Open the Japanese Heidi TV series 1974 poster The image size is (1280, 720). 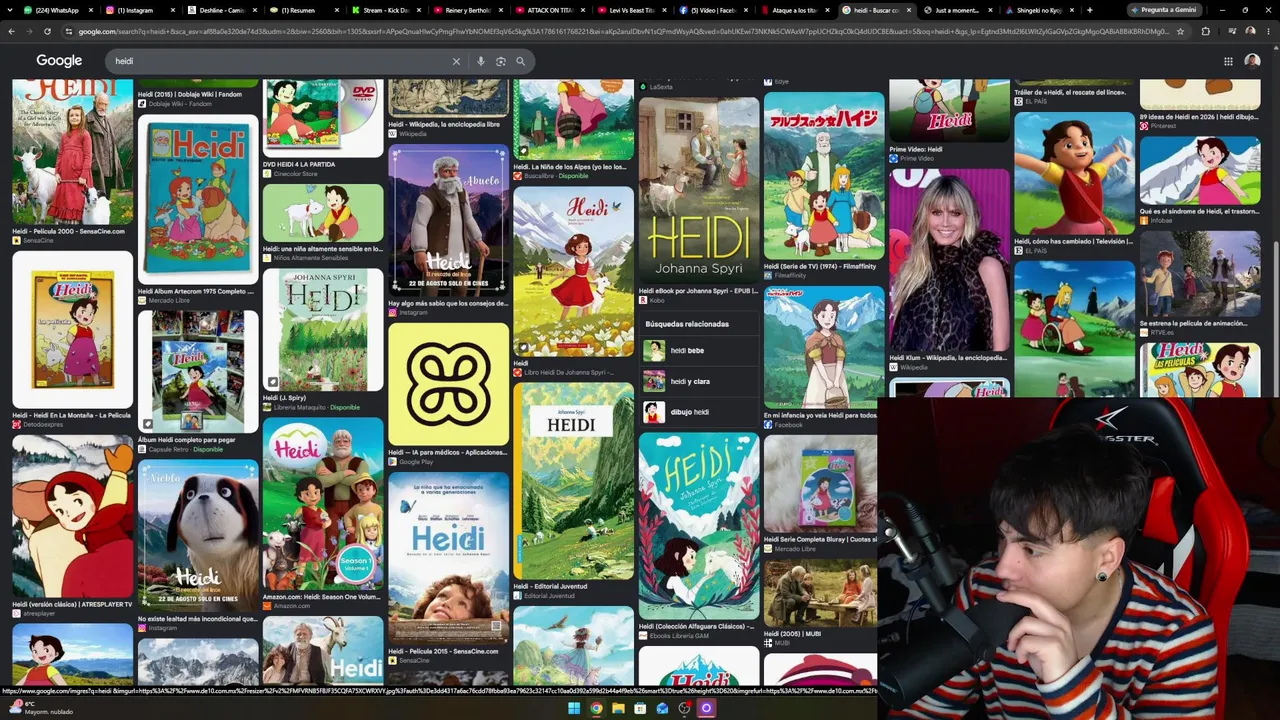click(824, 176)
